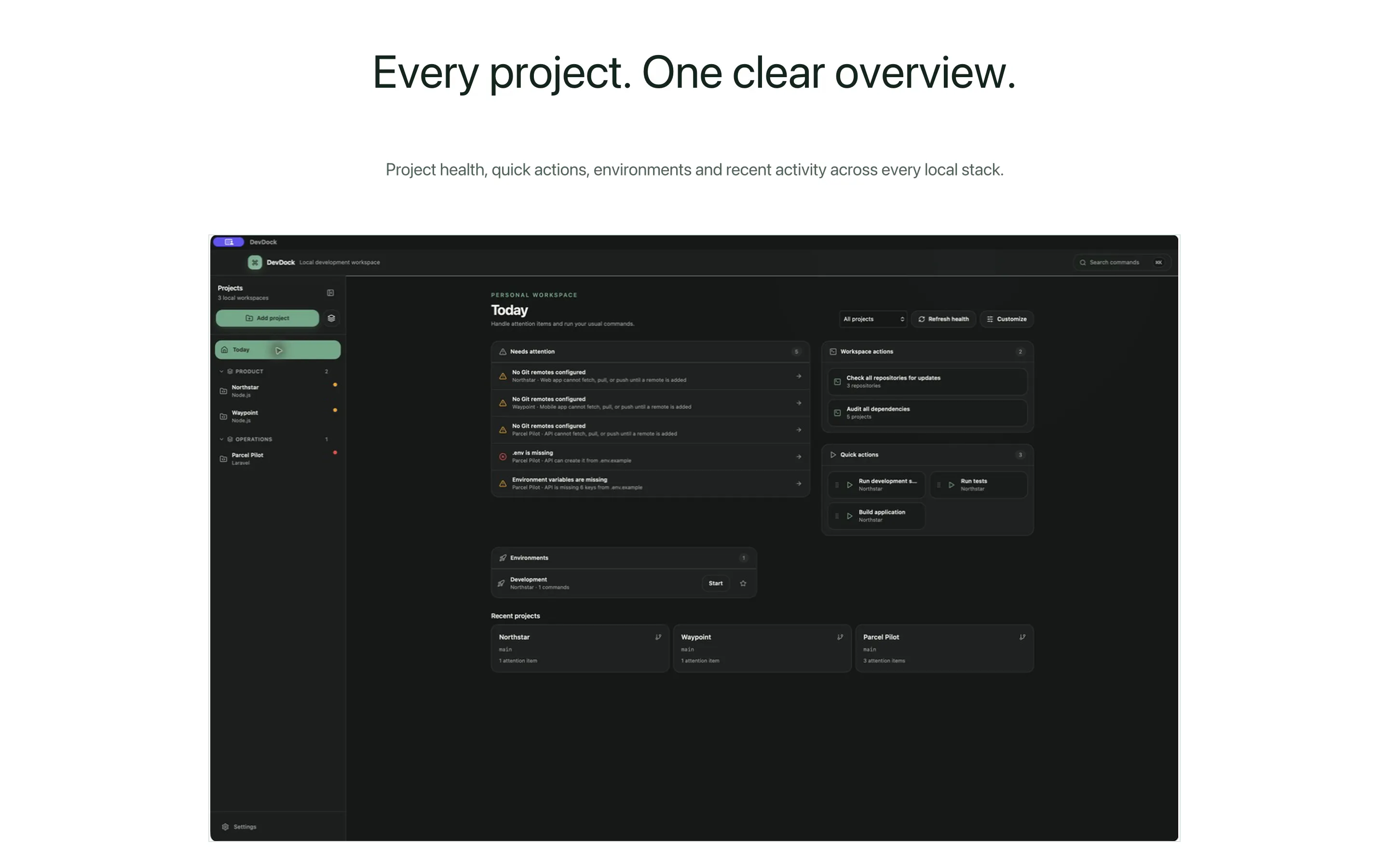Click the search magnifier icon
Image resolution: width=1389 pixels, height=868 pixels.
point(1082,262)
